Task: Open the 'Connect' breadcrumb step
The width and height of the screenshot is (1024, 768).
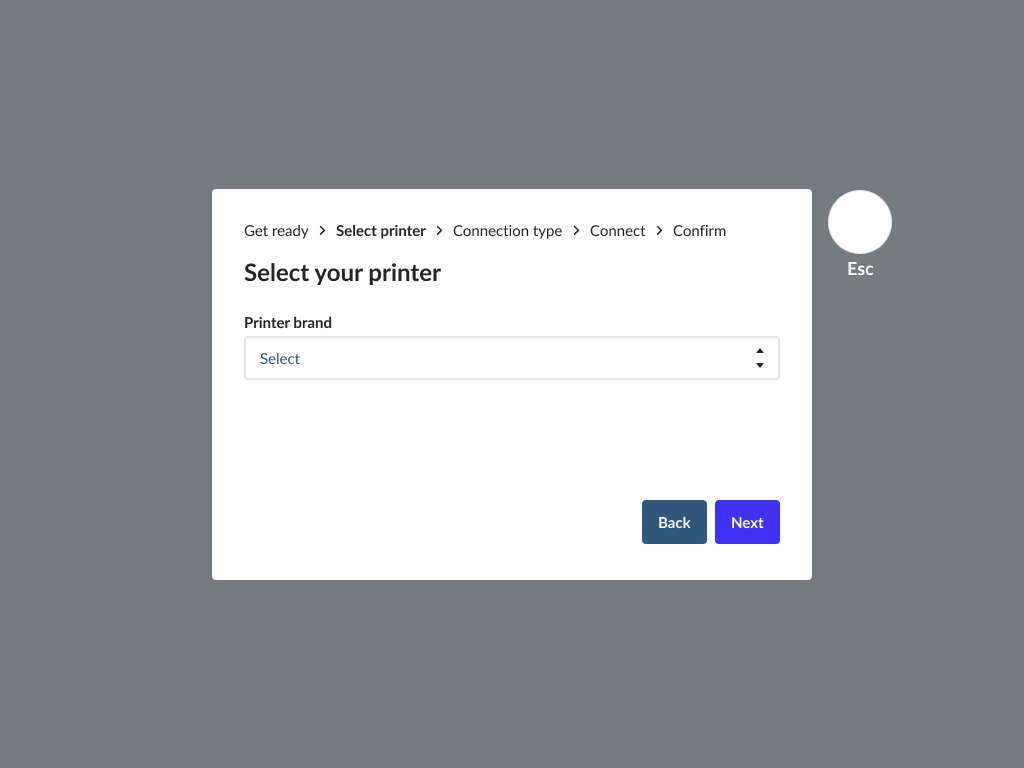Action: (x=618, y=231)
